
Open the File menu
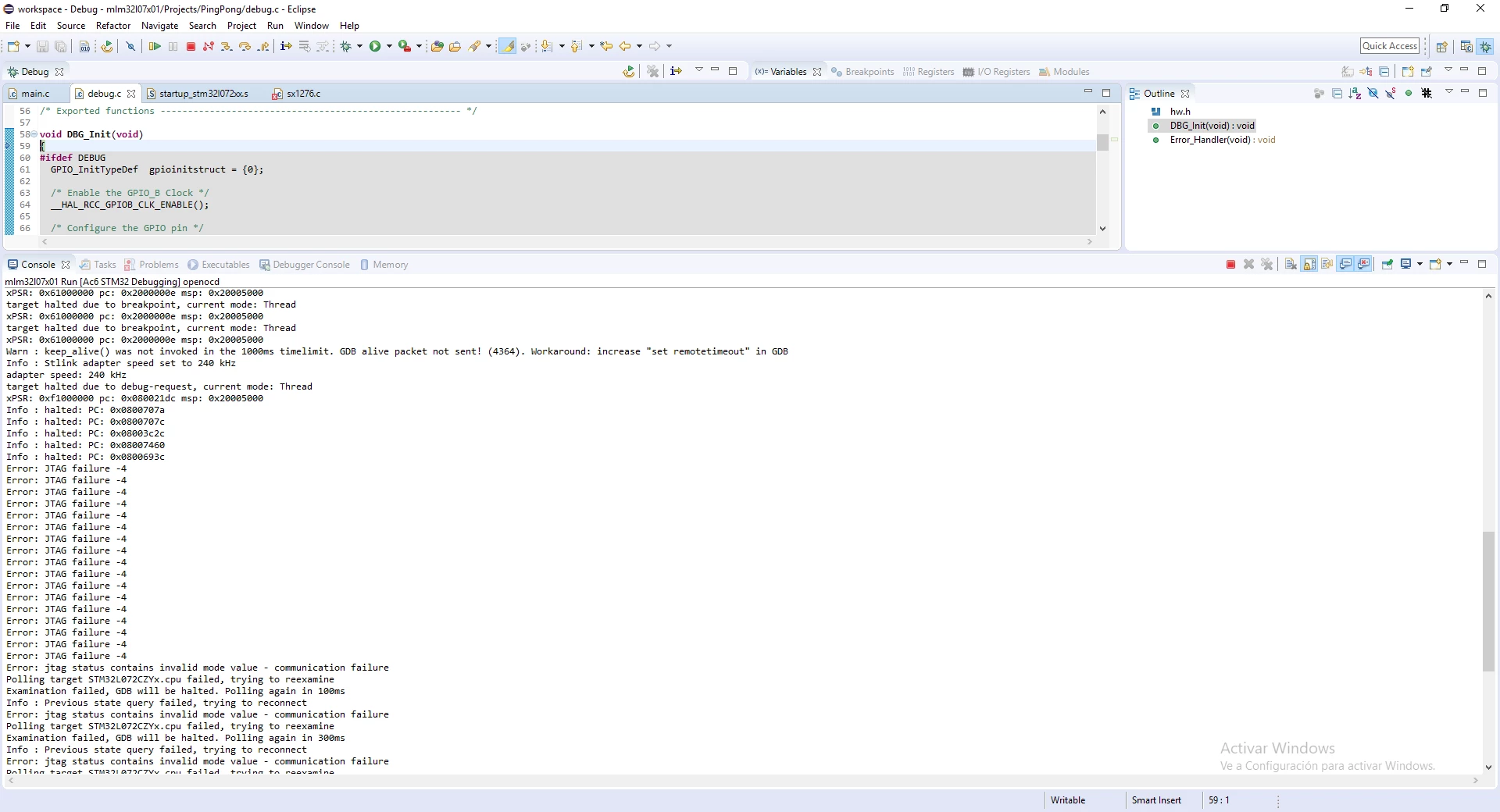(12, 26)
